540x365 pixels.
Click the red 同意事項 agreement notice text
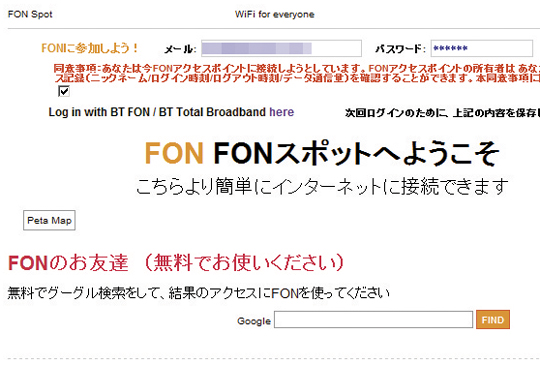(x=297, y=73)
